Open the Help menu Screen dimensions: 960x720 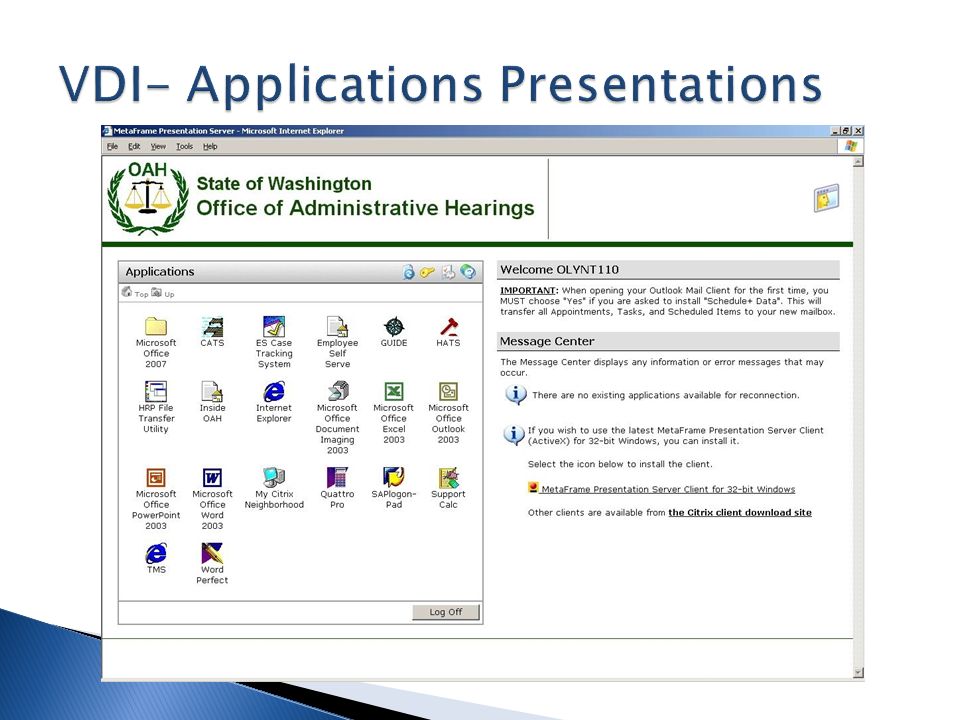pyautogui.click(x=210, y=146)
